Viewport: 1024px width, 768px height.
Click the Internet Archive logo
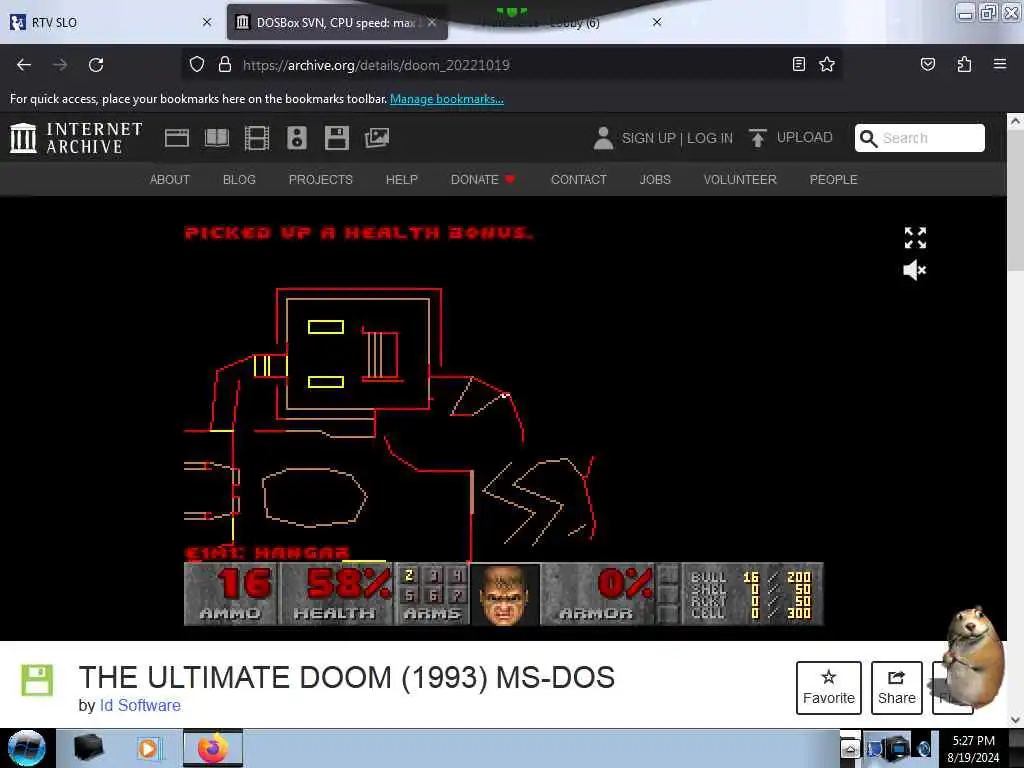tap(76, 138)
